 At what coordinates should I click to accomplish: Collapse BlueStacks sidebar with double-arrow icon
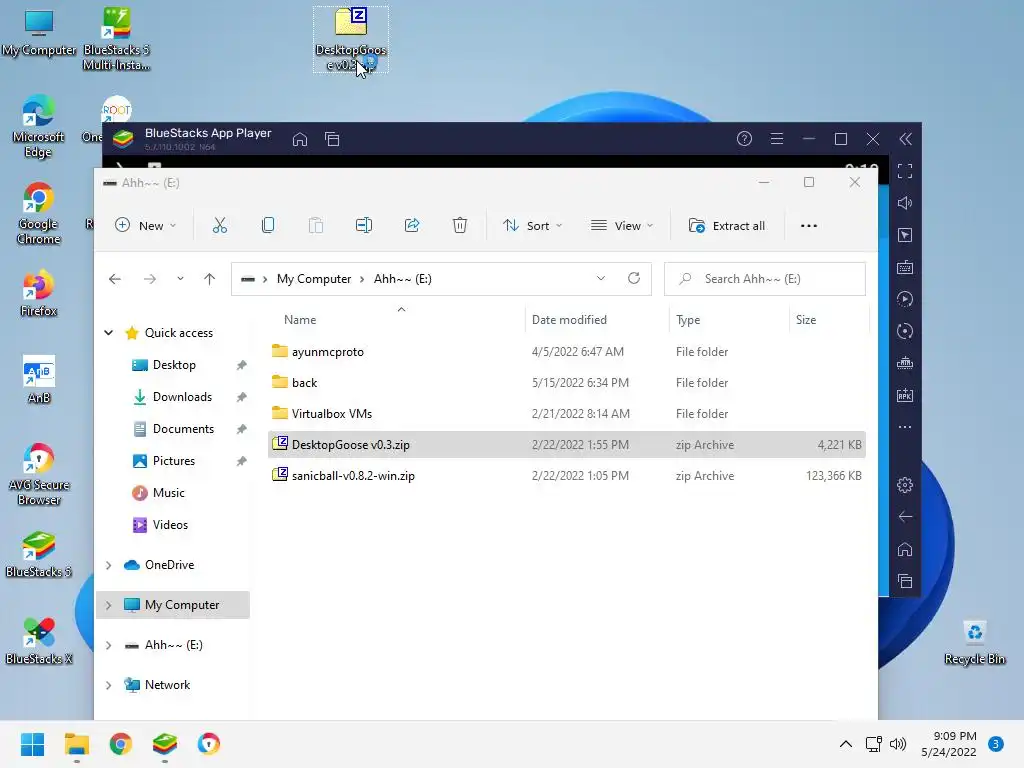(x=905, y=139)
